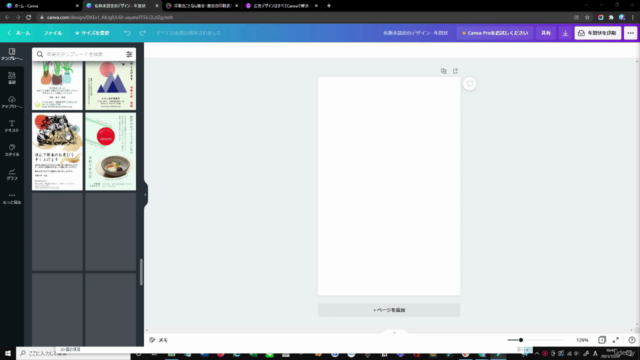Select the Text tool in sidebar
640x360 pixels.
click(12, 126)
